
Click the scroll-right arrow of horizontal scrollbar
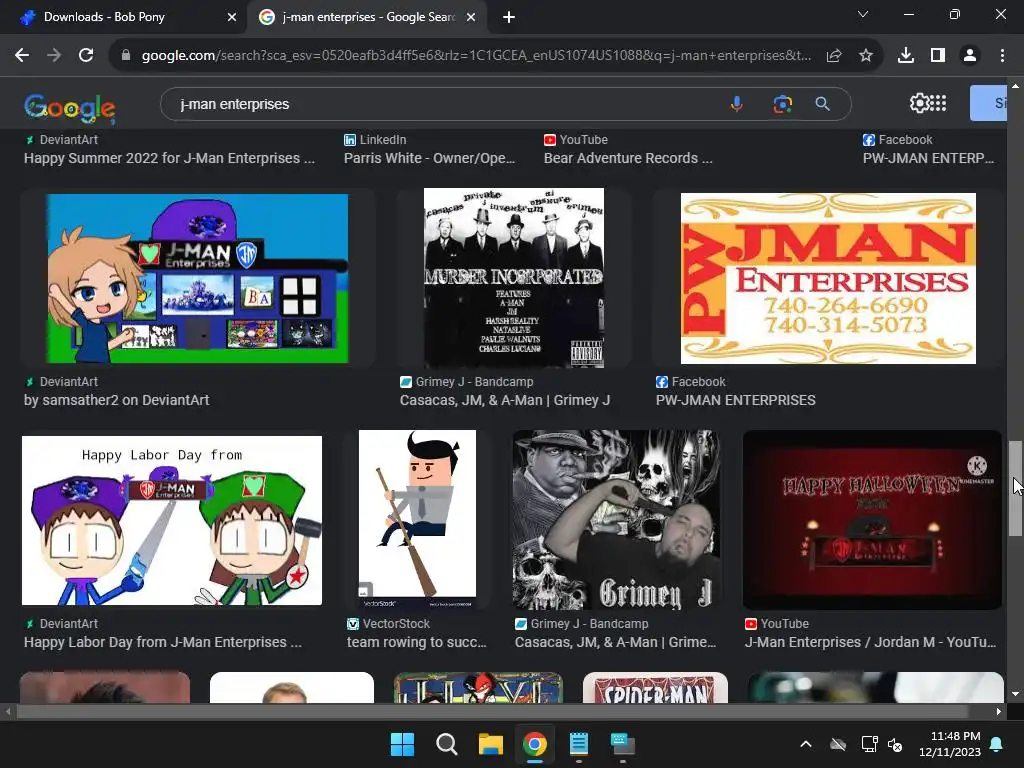coord(999,711)
